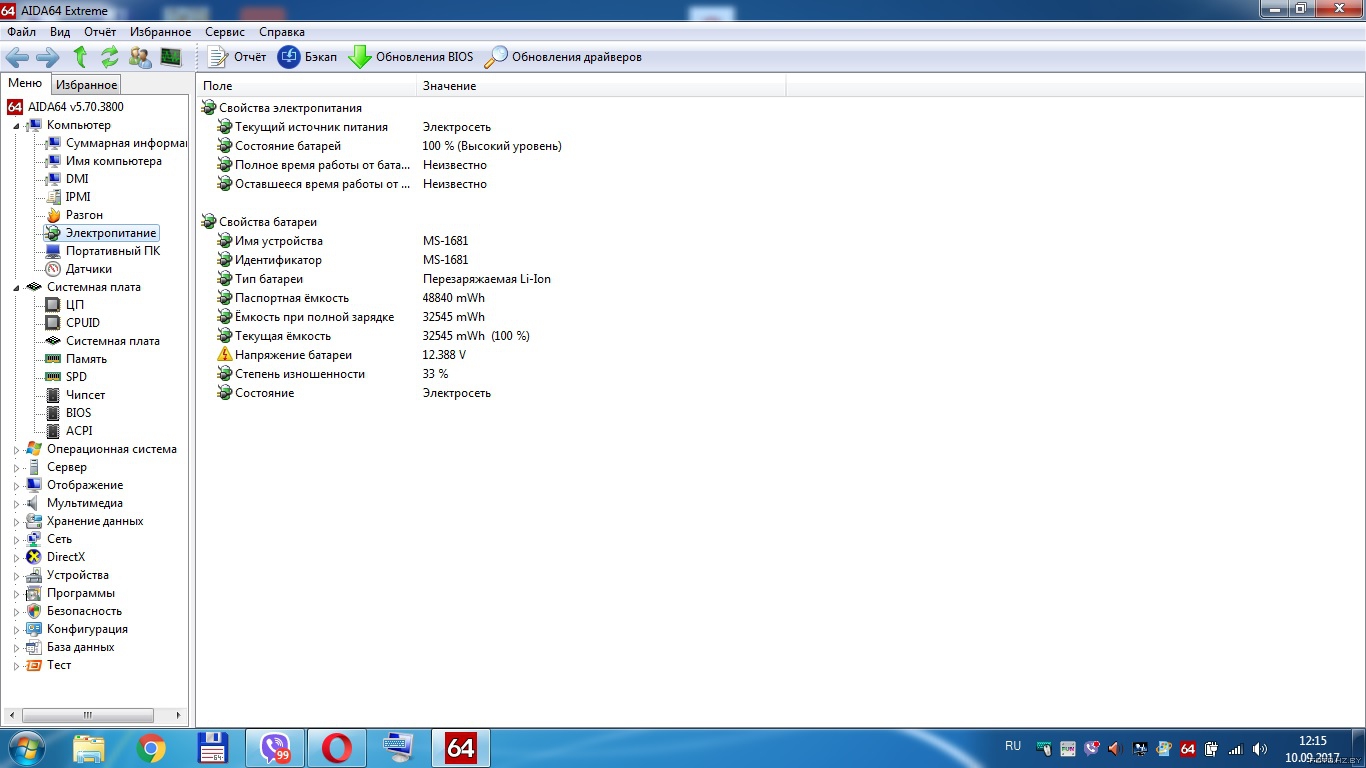Viewport: 1366px width, 768px height.
Task: Click Обновления драйверов toolbar button
Action: 563,57
